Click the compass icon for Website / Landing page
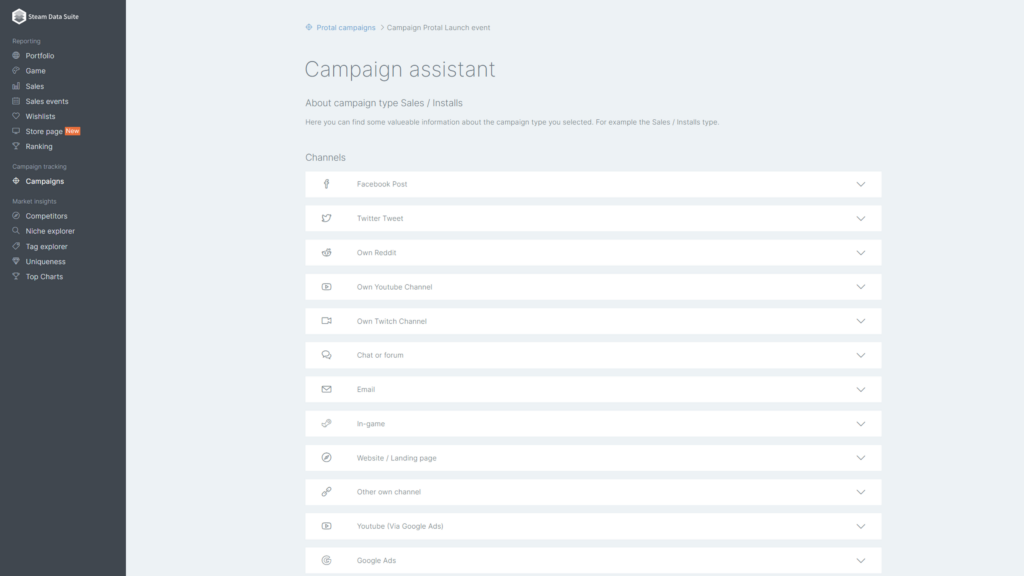 pos(327,458)
